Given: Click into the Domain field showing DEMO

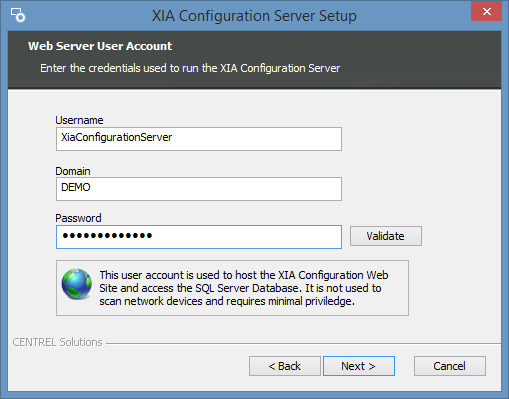Looking at the screenshot, I should point(199,189).
